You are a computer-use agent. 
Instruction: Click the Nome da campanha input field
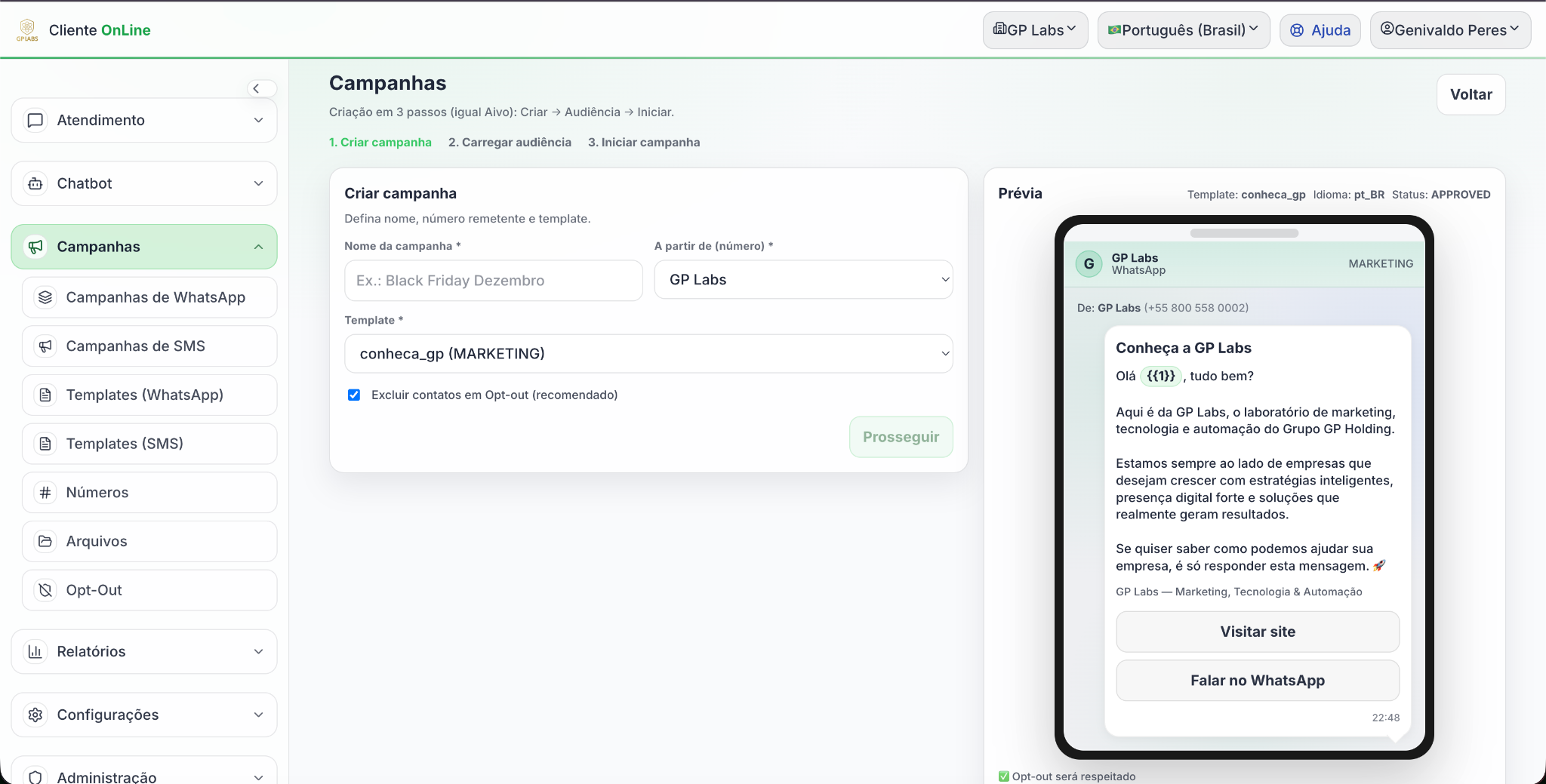(x=494, y=281)
